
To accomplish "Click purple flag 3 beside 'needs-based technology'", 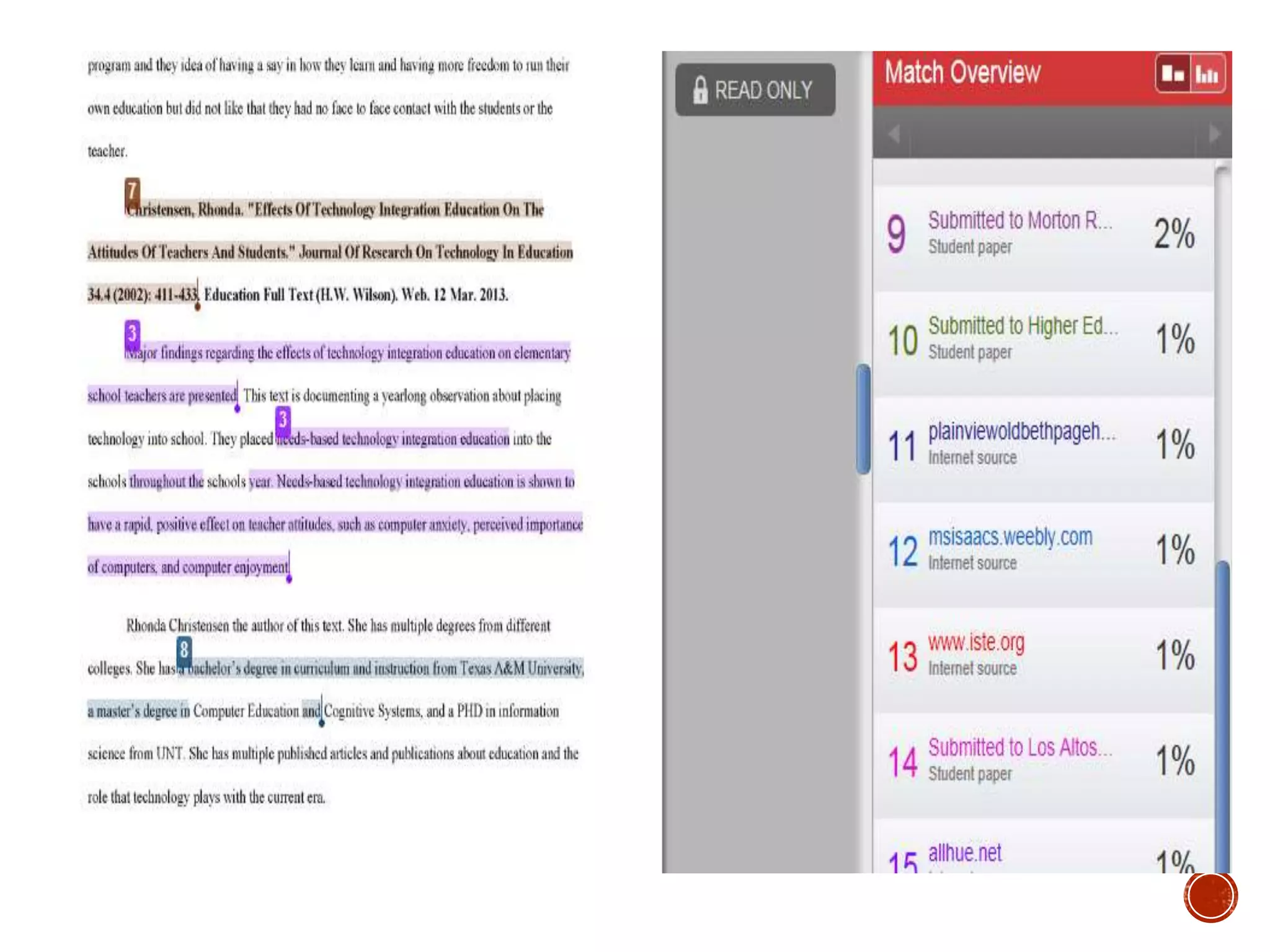I will [x=283, y=420].
